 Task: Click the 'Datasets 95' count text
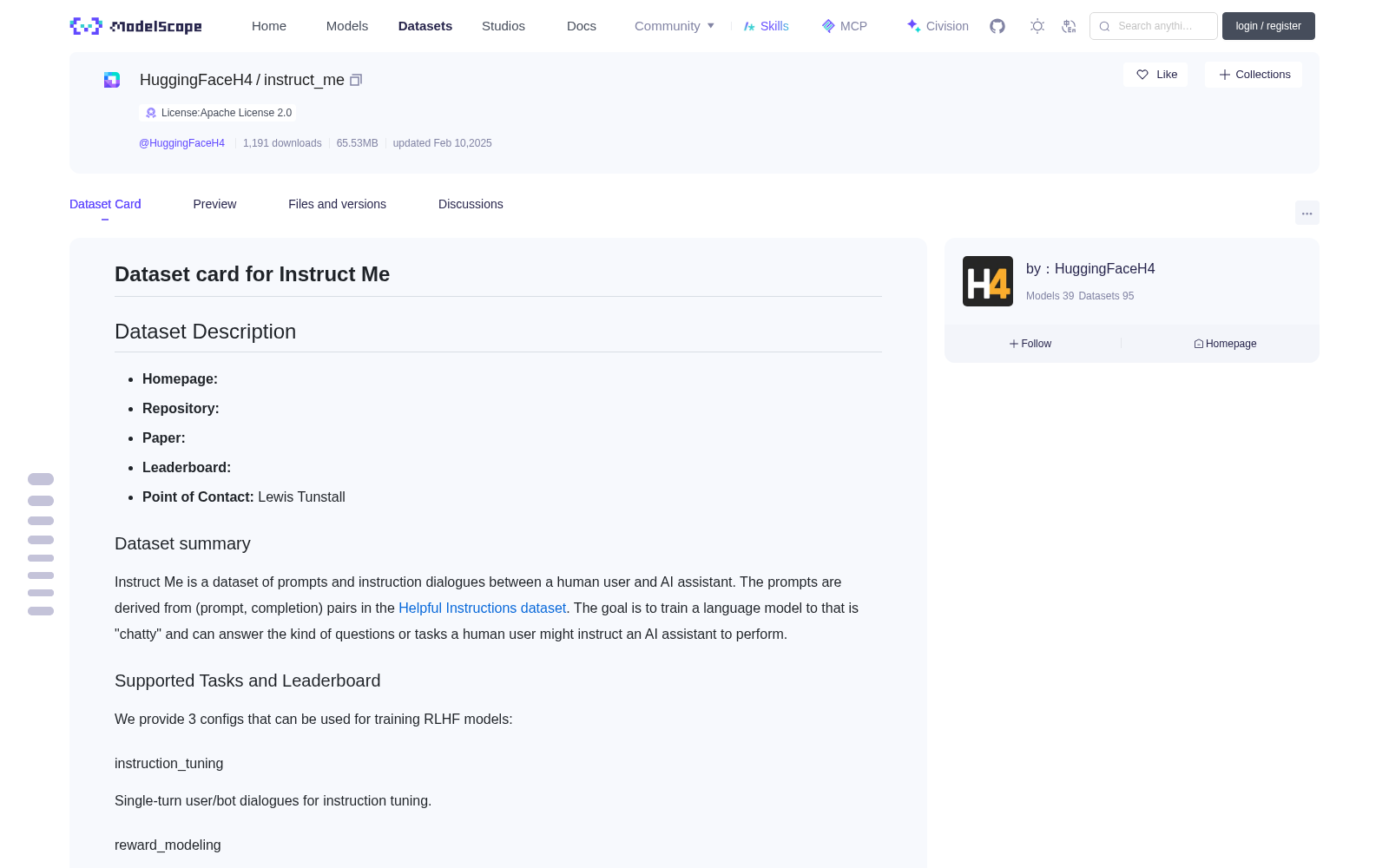[x=1106, y=296]
